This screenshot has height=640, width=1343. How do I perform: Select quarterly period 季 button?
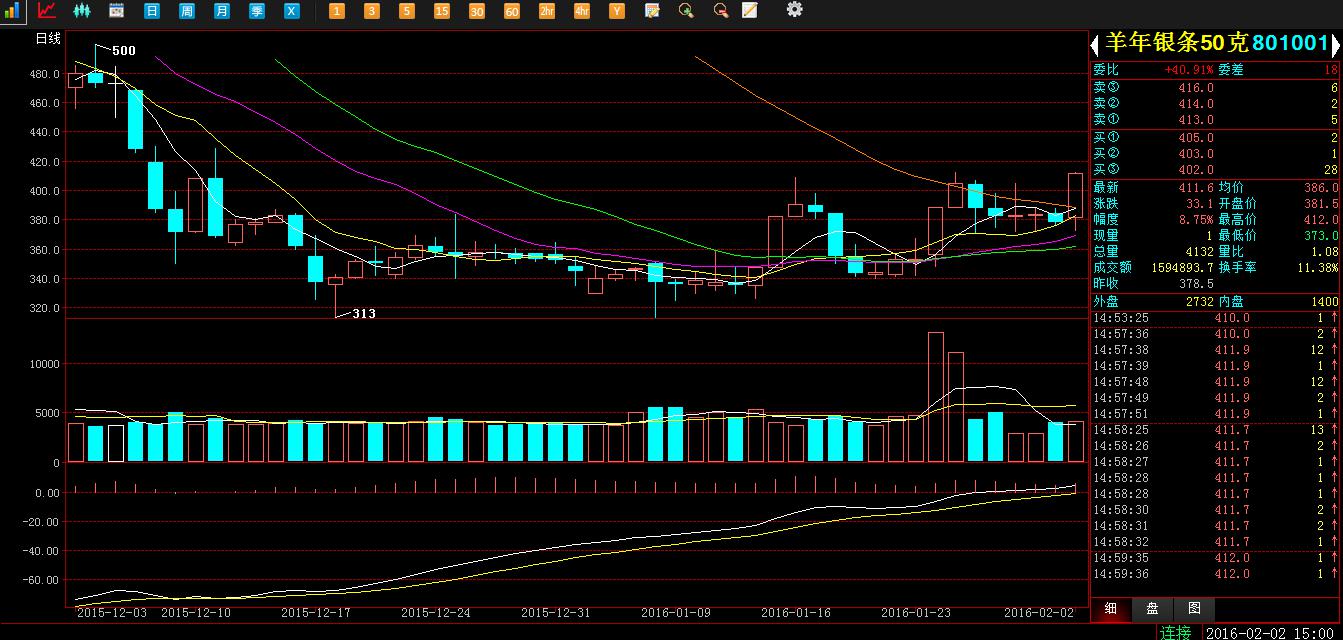pyautogui.click(x=256, y=10)
